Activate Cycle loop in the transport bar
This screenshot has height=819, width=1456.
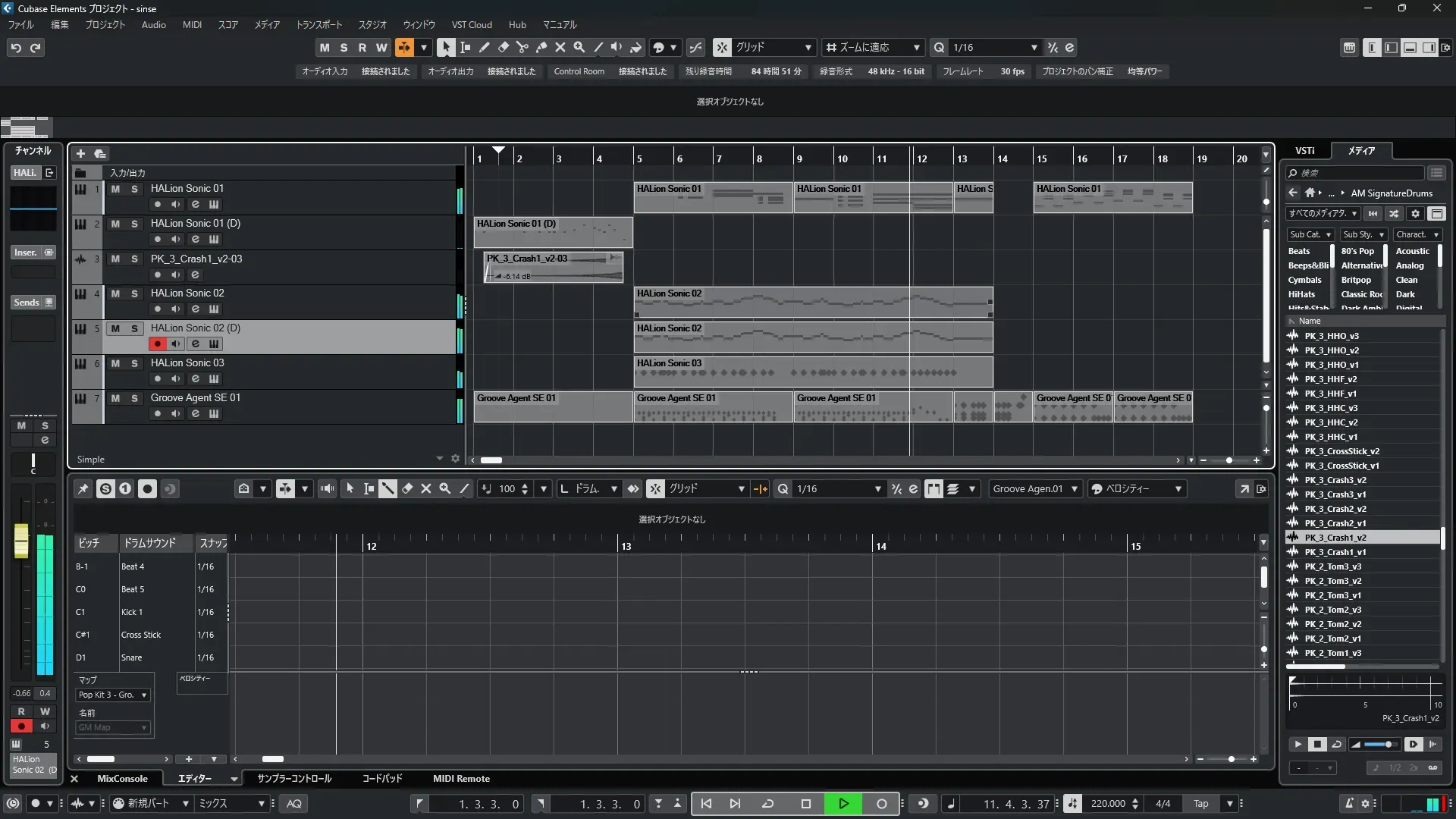coord(767,804)
